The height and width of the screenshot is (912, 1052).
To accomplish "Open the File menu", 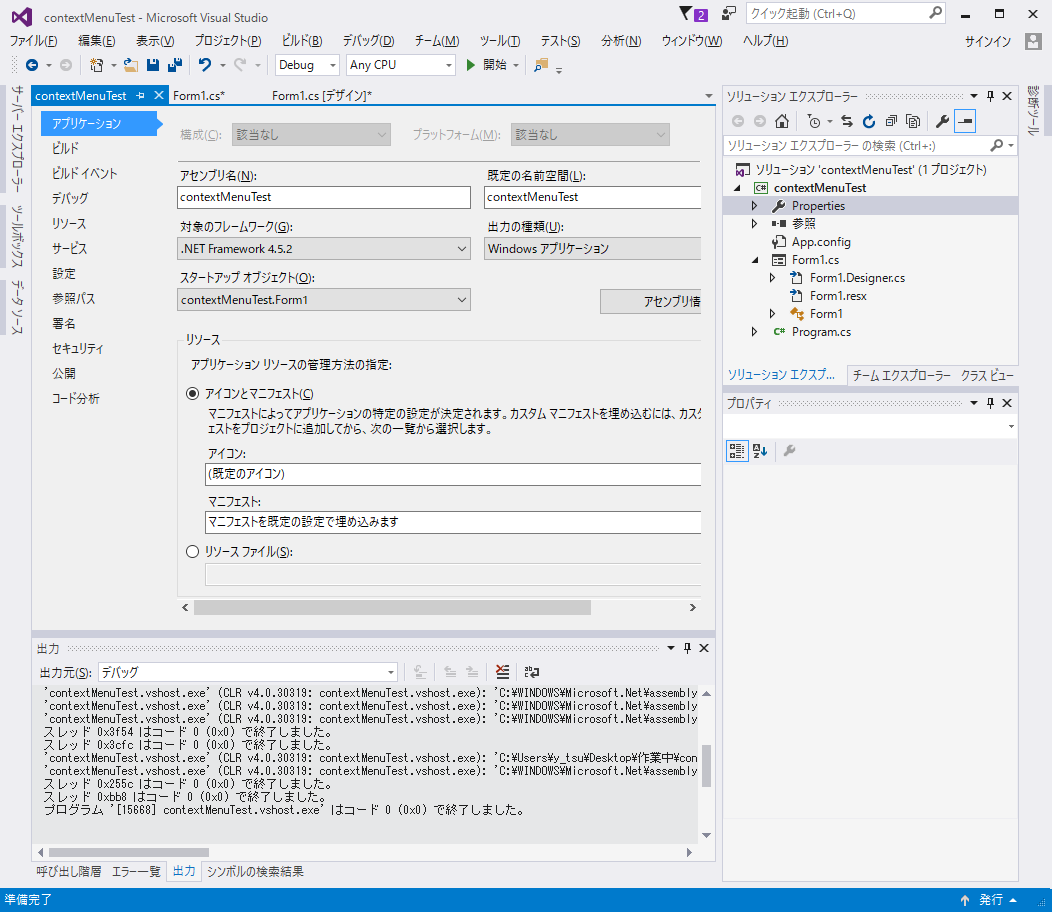I will (33, 41).
